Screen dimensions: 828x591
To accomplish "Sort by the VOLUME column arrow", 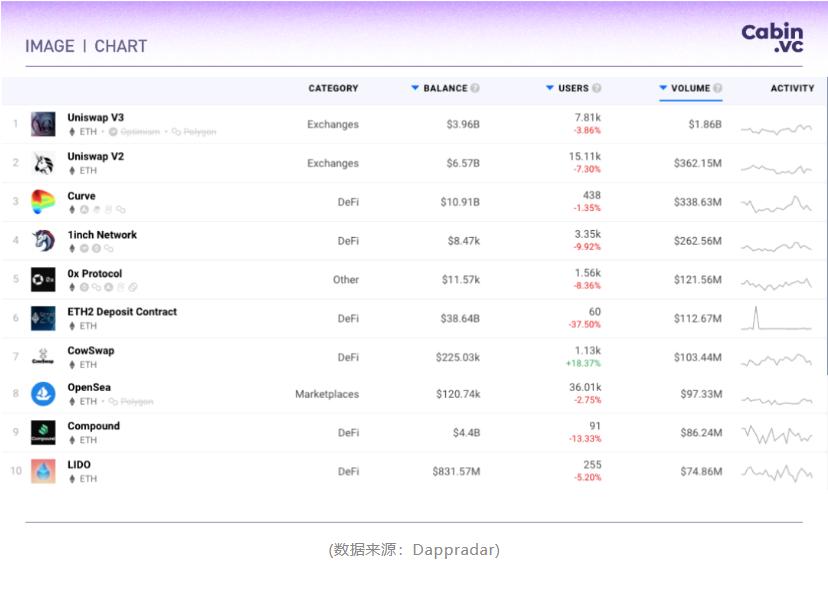I will (x=664, y=88).
